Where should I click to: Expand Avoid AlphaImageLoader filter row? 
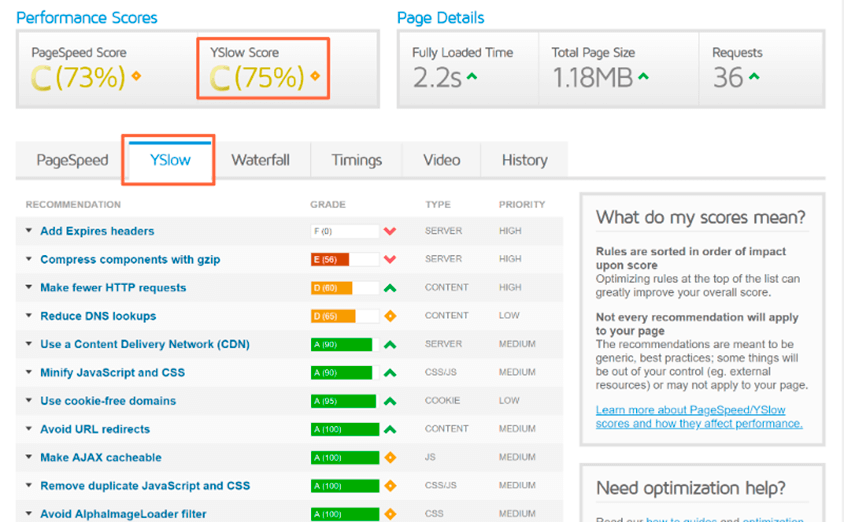pos(29,513)
